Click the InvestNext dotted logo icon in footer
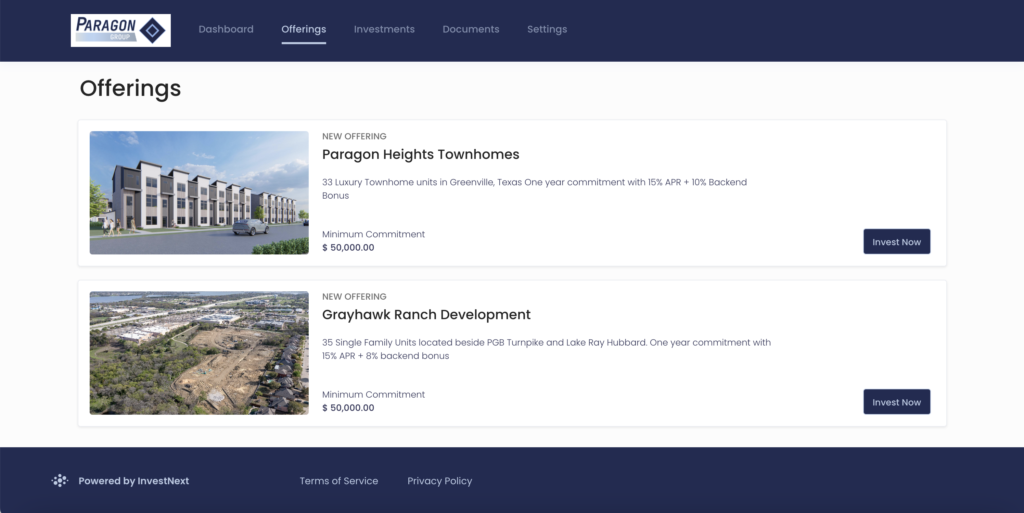Image resolution: width=1024 pixels, height=513 pixels. click(60, 481)
